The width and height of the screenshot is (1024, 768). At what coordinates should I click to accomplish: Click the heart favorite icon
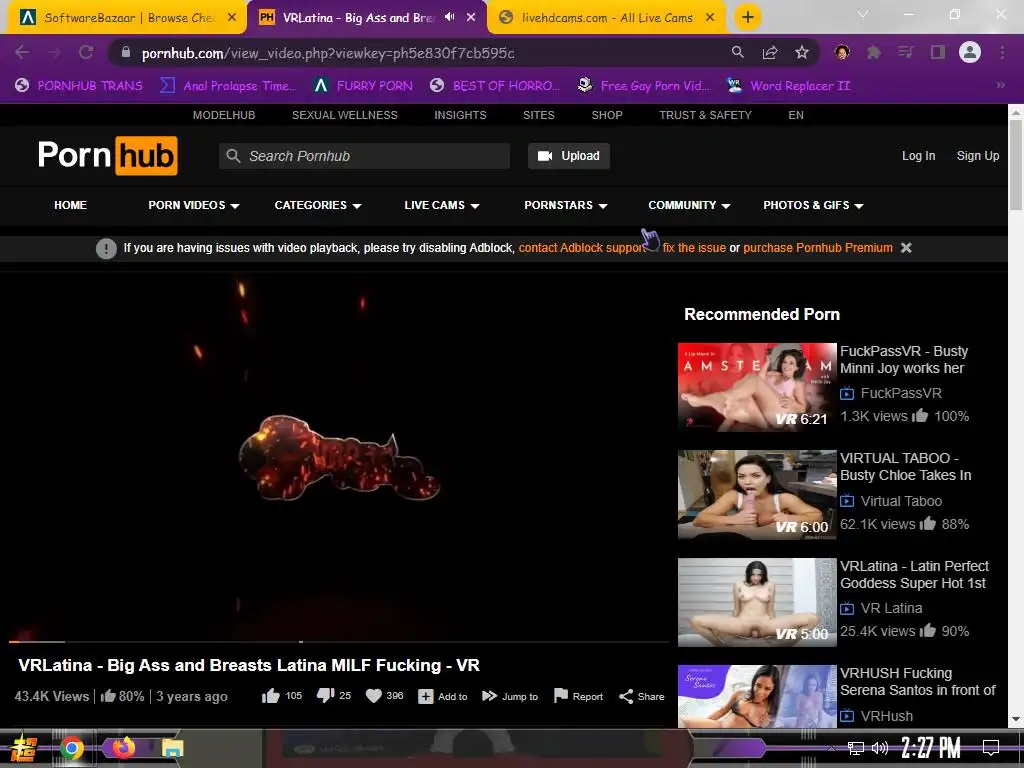coord(374,696)
